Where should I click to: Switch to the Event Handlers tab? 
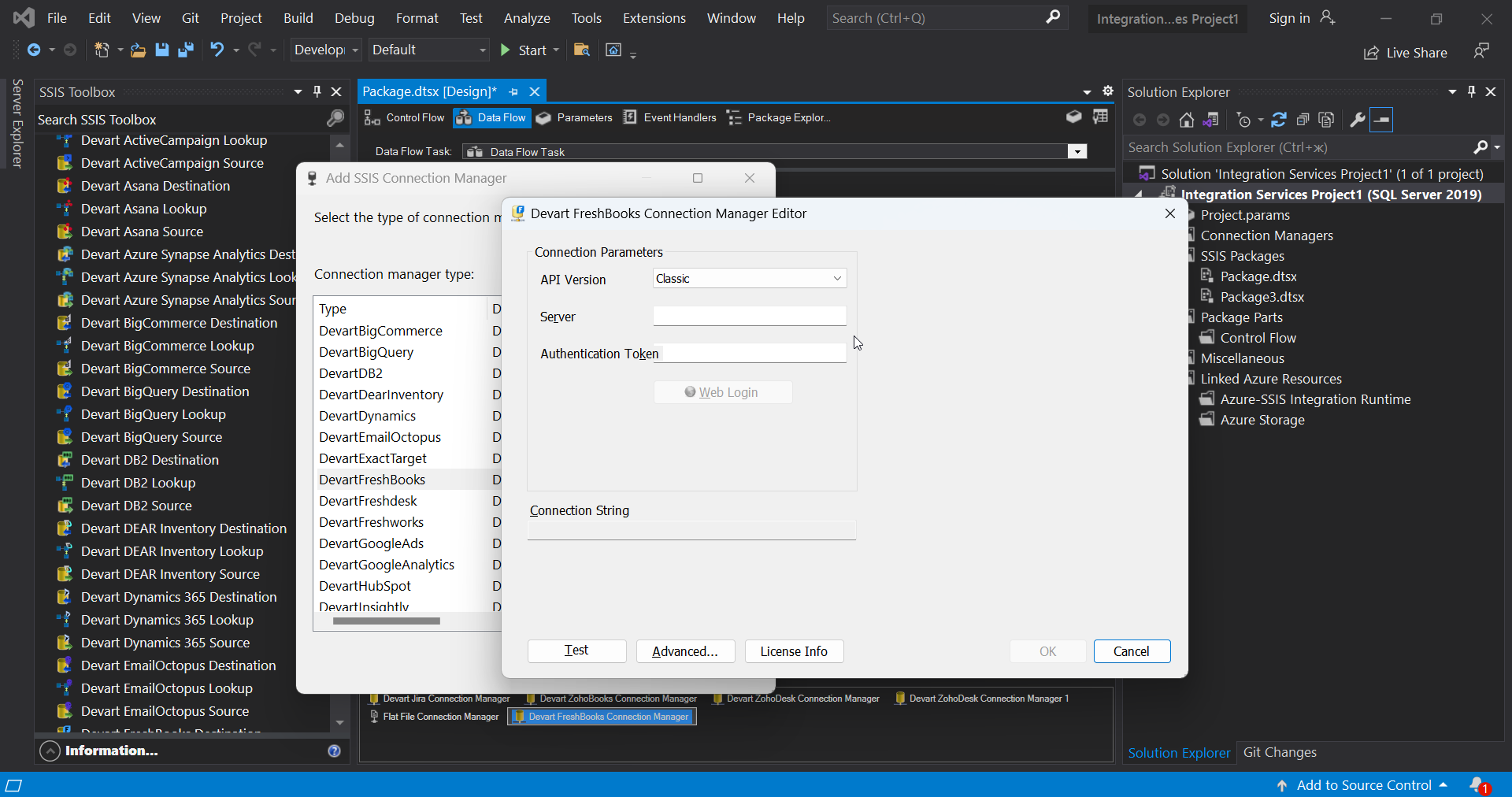pos(670,117)
